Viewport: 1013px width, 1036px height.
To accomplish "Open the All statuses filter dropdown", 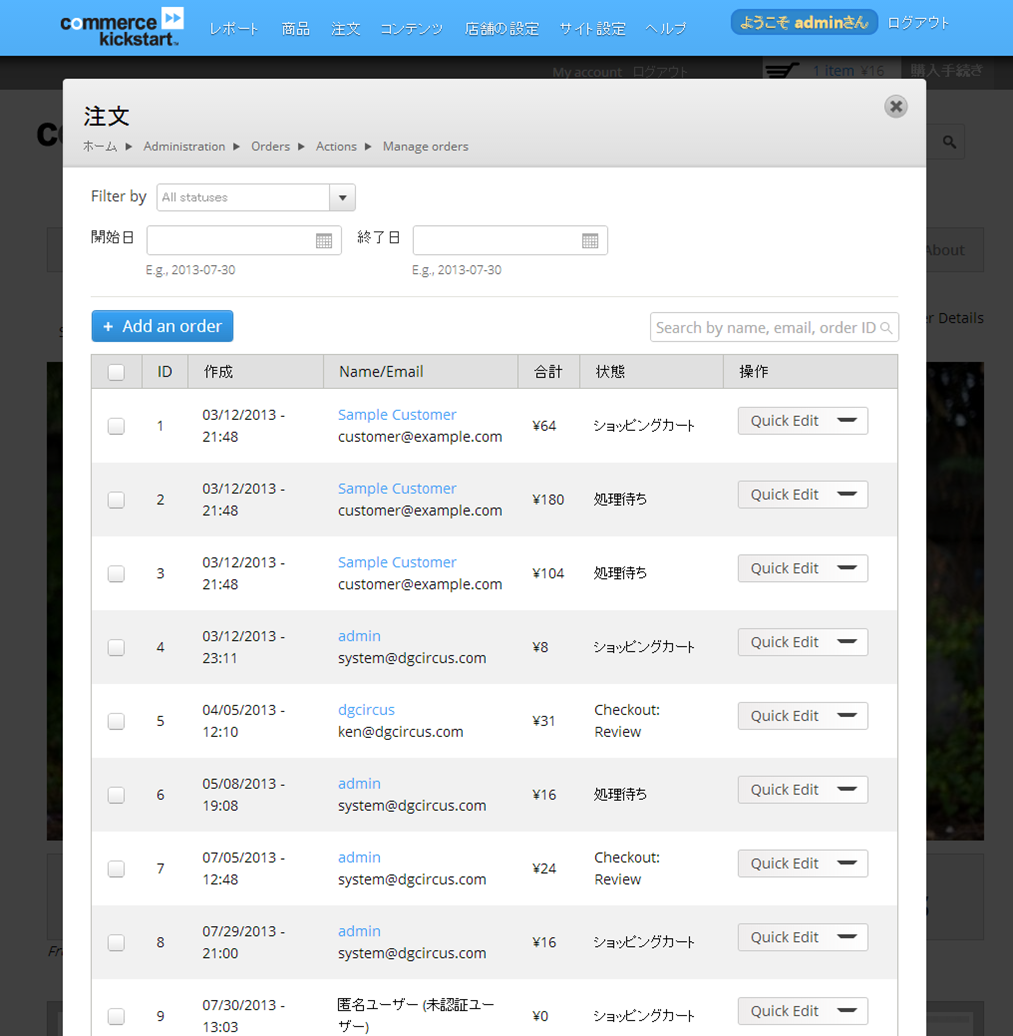I will coord(341,197).
